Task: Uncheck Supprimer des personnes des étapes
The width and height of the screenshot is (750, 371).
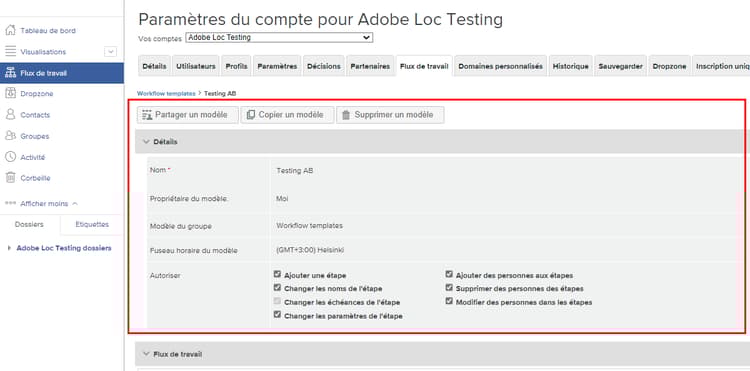Action: (449, 288)
